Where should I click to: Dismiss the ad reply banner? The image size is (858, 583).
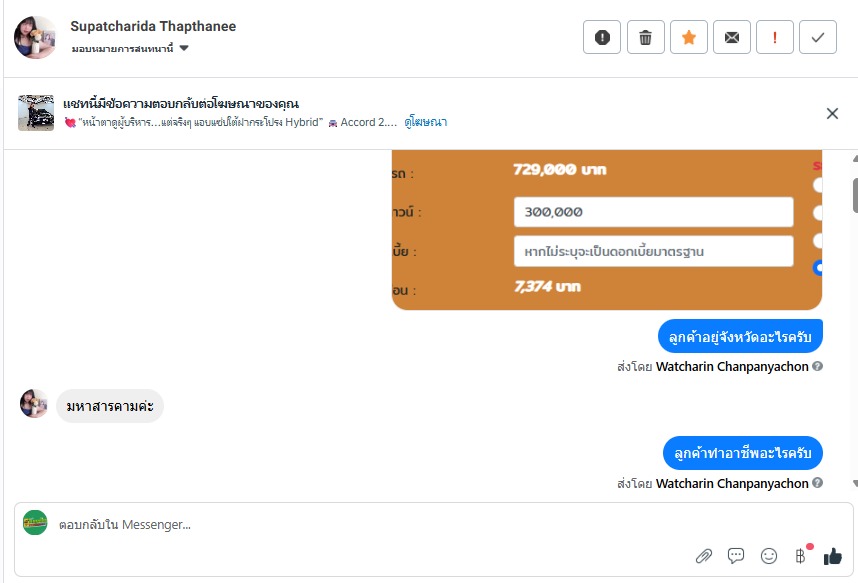point(832,113)
